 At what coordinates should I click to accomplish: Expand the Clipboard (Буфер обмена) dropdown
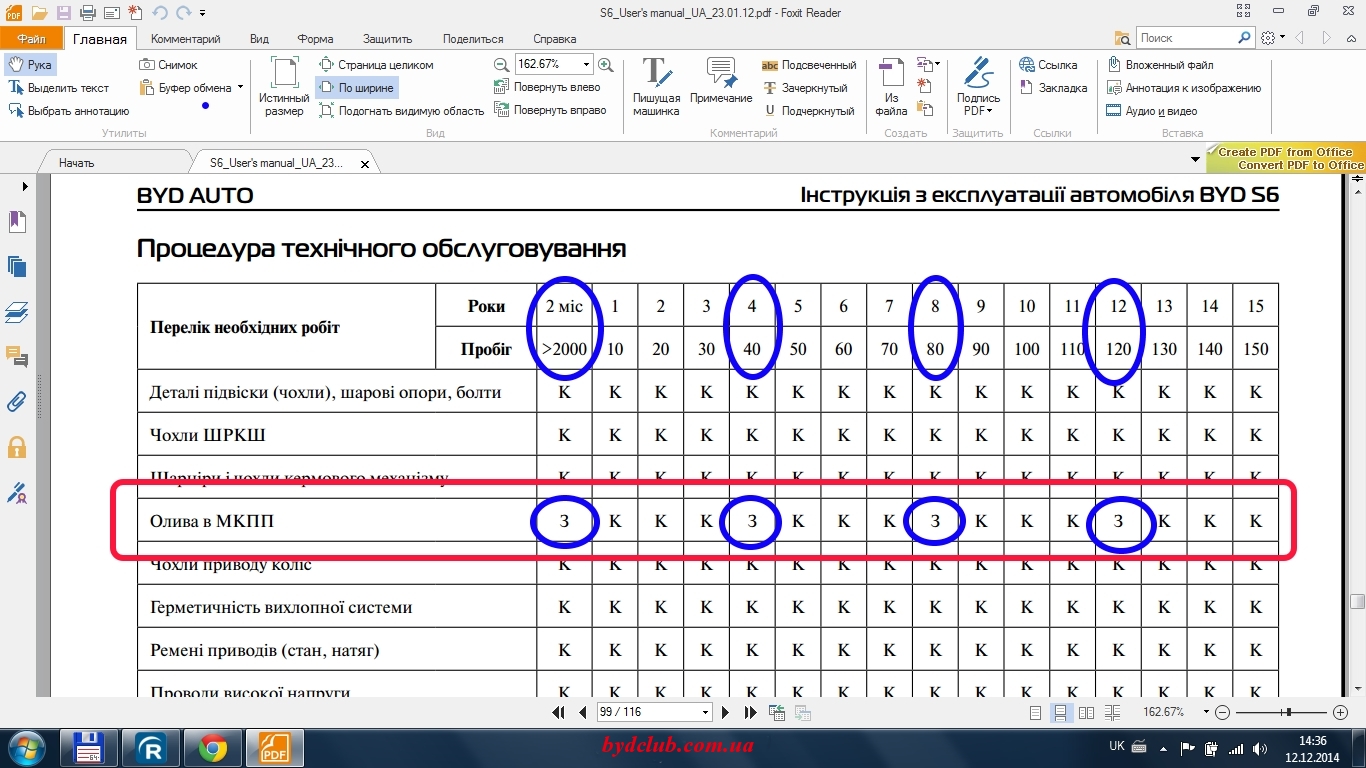point(240,88)
